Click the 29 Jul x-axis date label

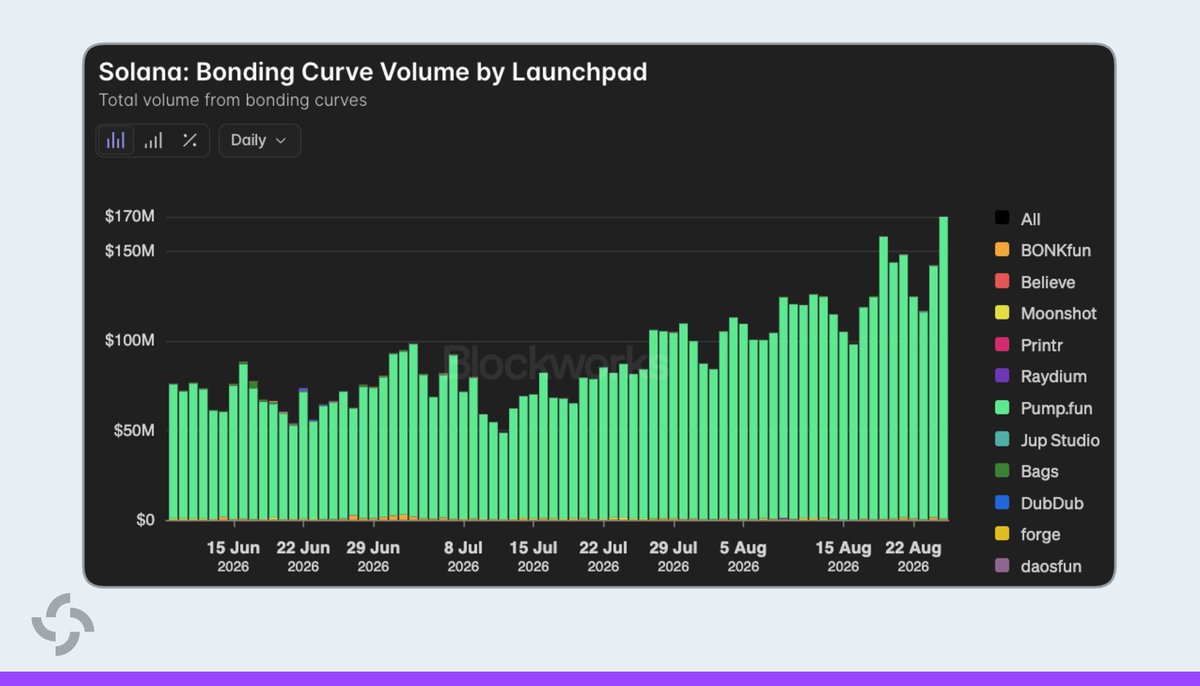pos(673,548)
